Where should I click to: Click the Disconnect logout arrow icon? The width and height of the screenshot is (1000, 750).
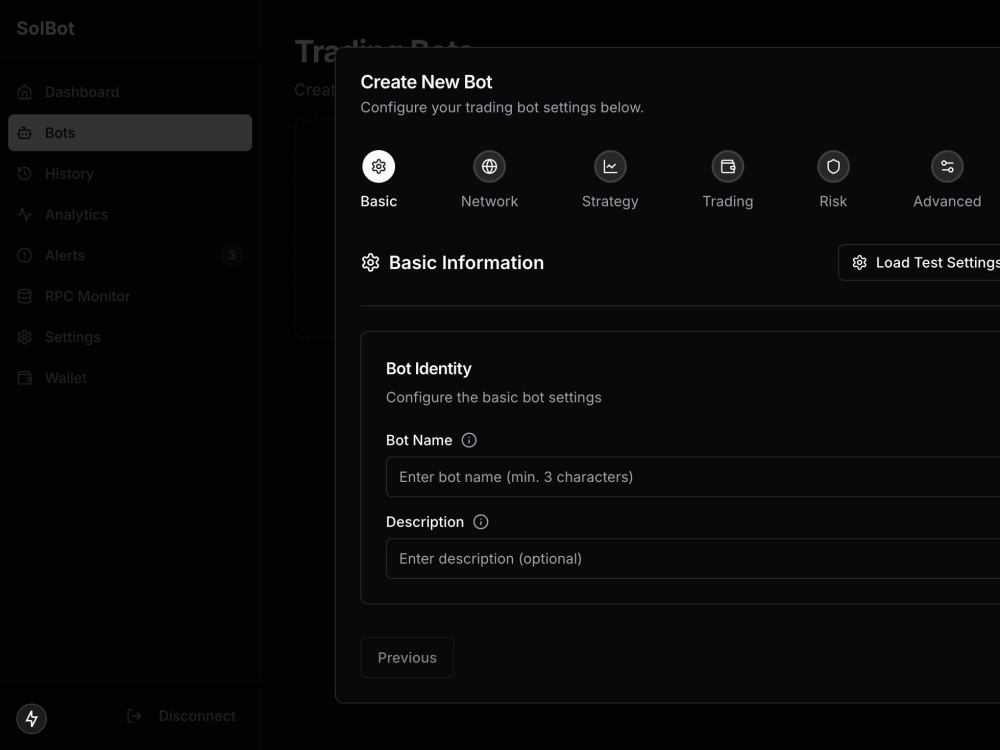pos(134,716)
